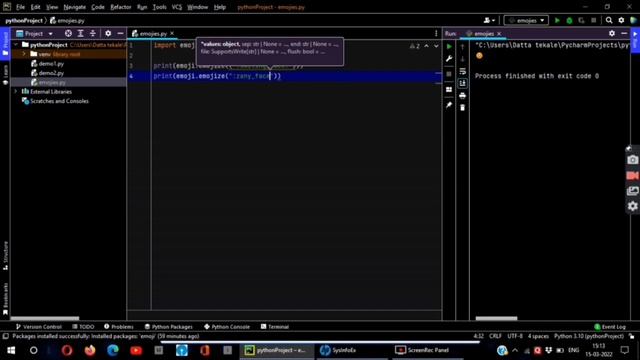Image resolution: width=640 pixels, height=360 pixels.
Task: Open Navigate menu
Action: coord(74,7)
